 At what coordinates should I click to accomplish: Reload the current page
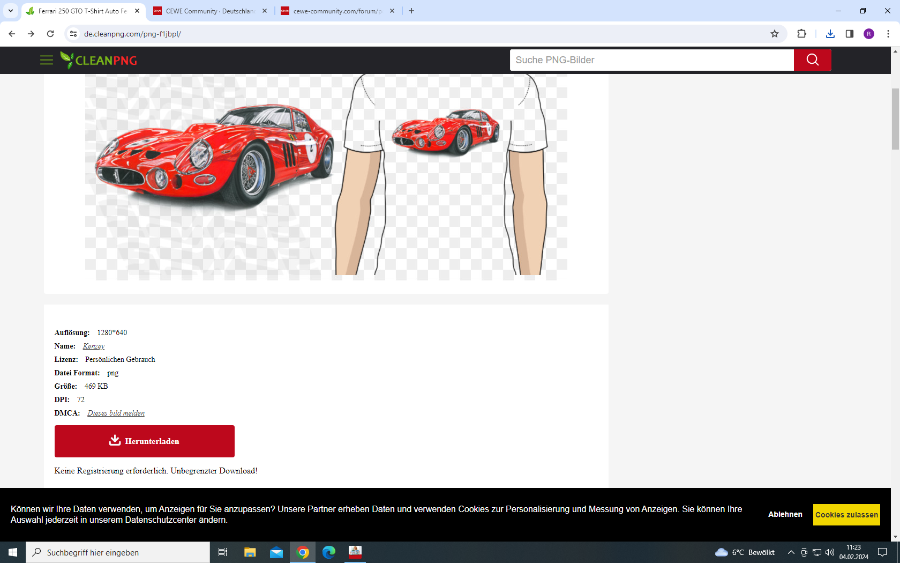tap(50, 33)
